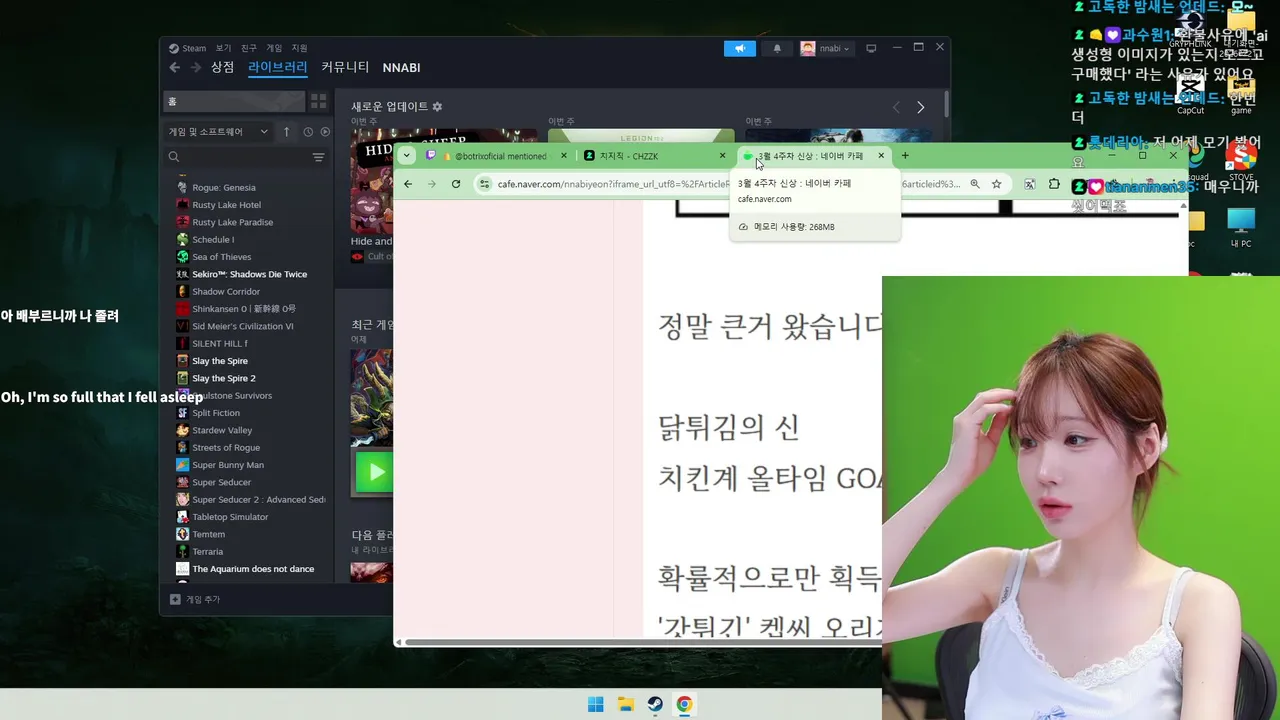Switch to botrixoficial mentioned browser tab
This screenshot has width=1280, height=720.
[x=497, y=155]
